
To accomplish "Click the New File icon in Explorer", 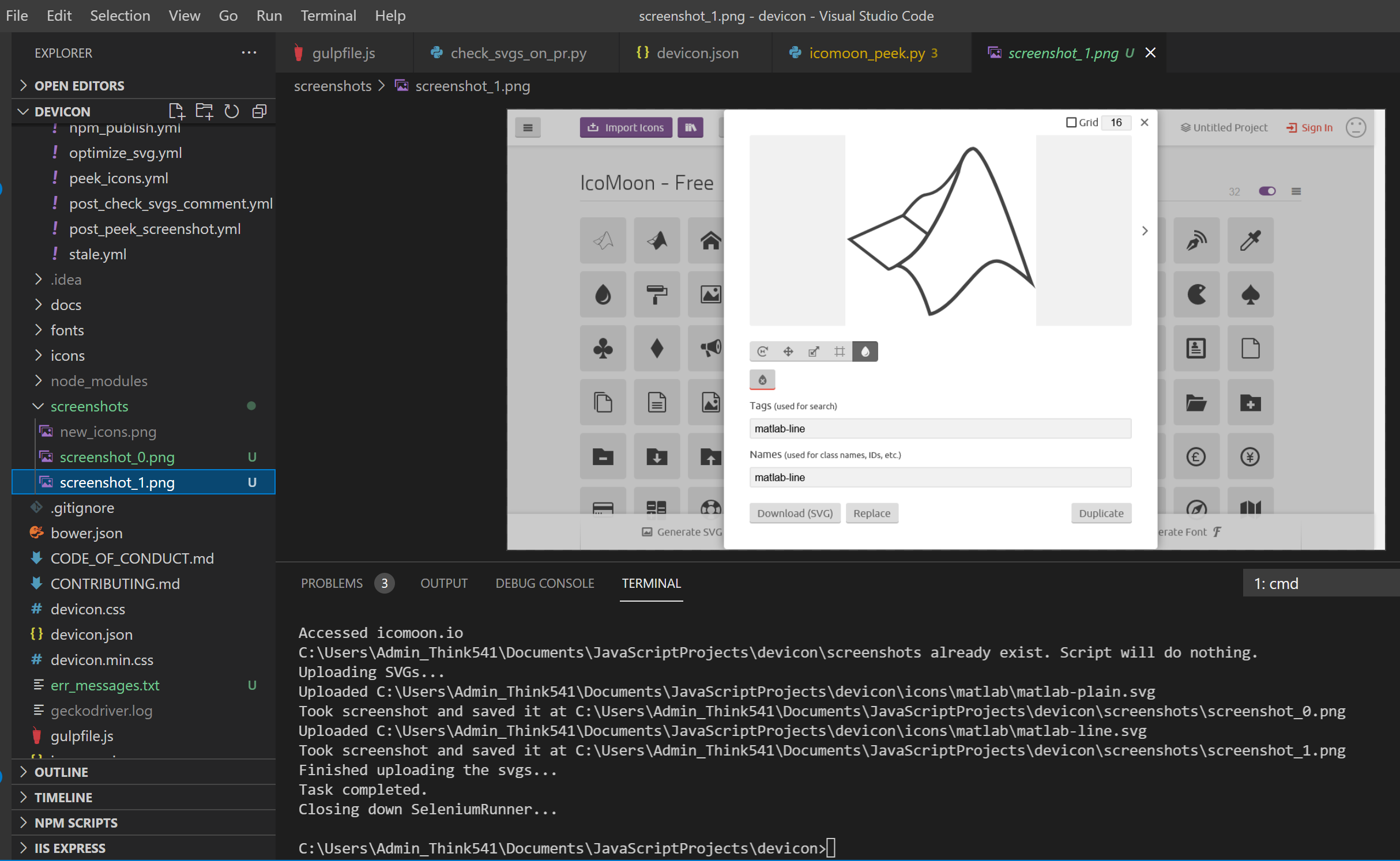I will [x=176, y=111].
